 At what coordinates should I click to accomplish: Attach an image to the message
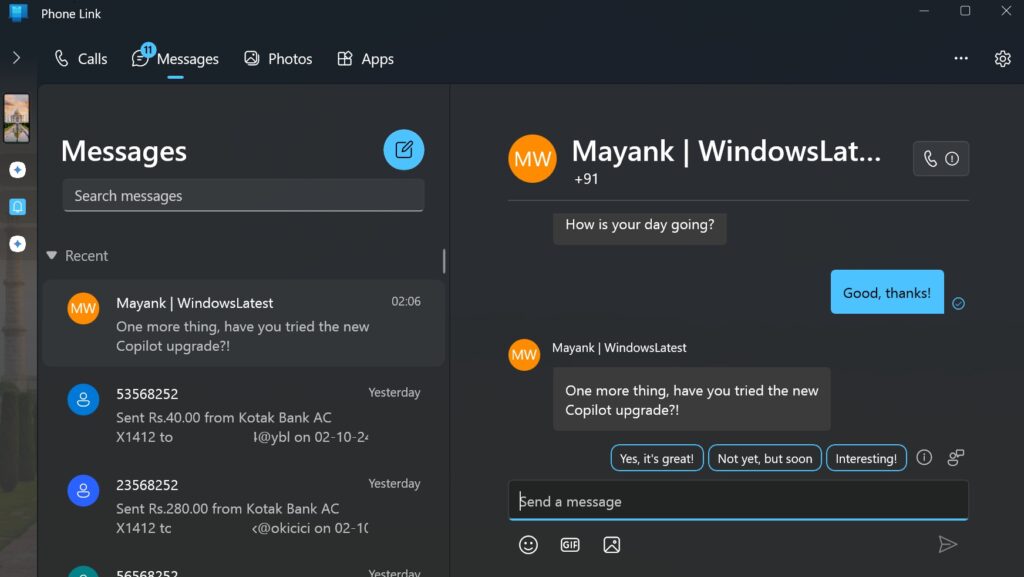(x=611, y=545)
